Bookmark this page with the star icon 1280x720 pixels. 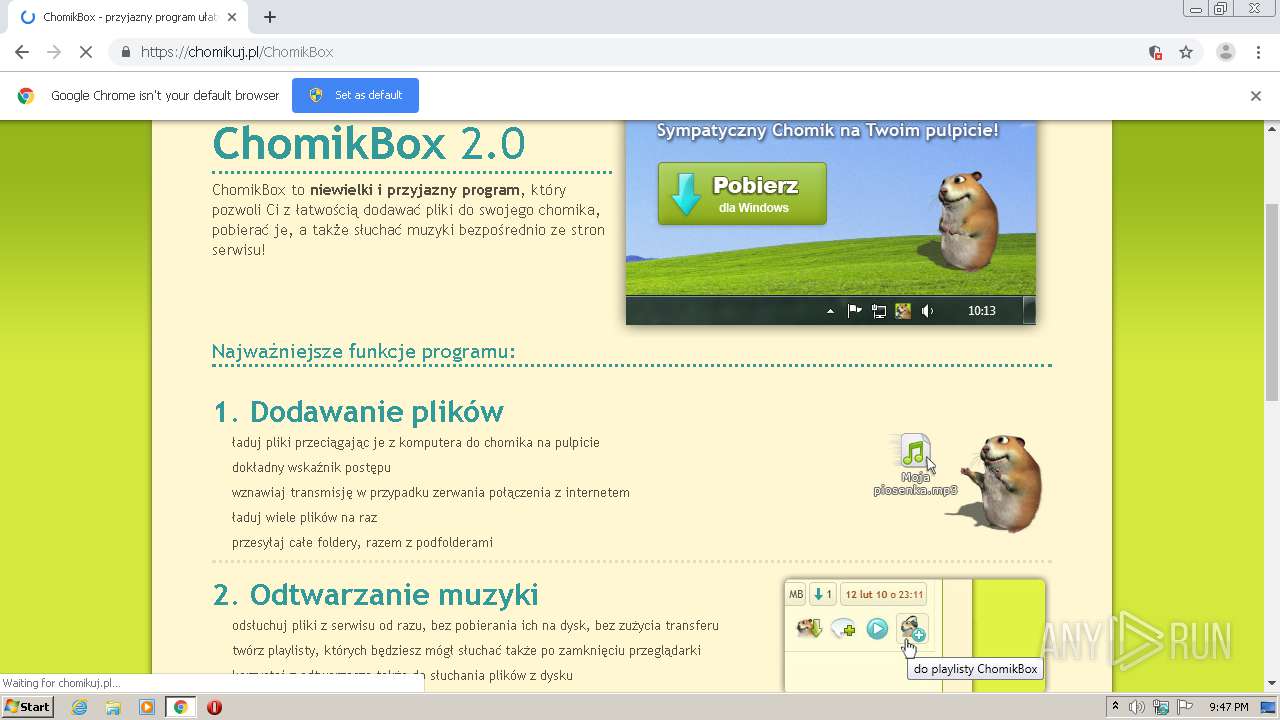1186,52
